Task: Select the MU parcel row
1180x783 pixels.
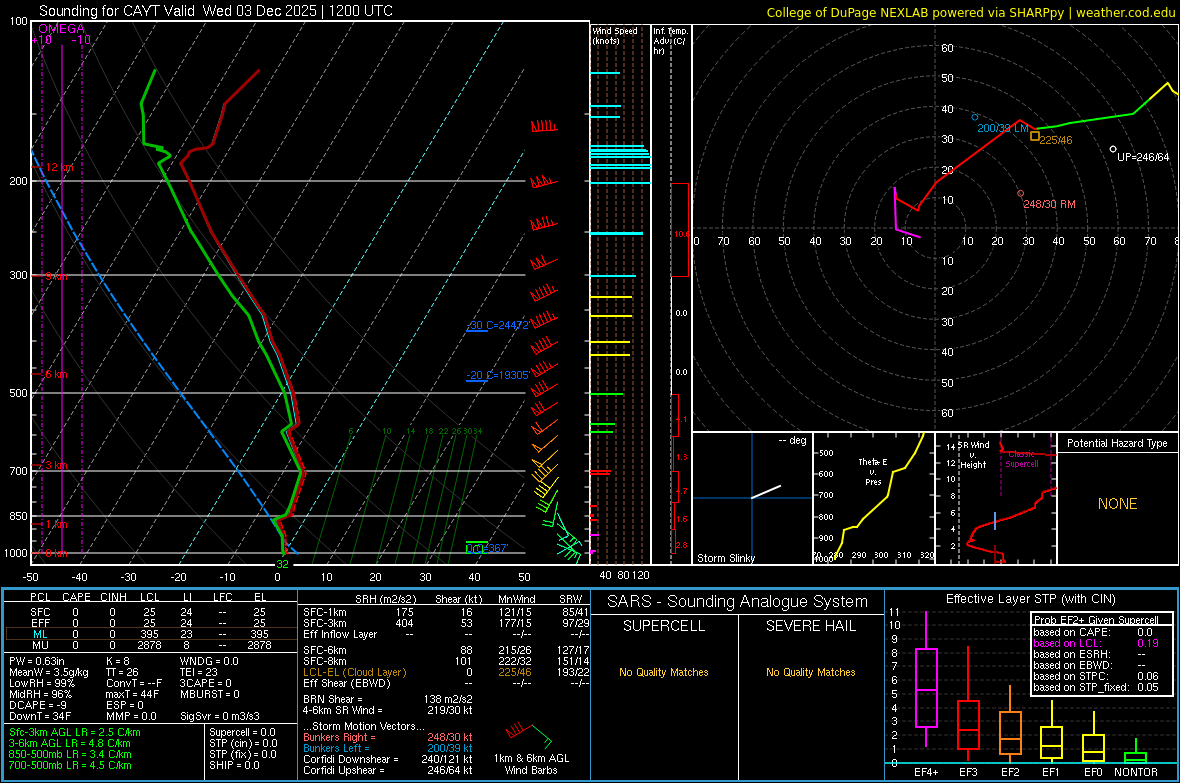Action: pyautogui.click(x=149, y=645)
